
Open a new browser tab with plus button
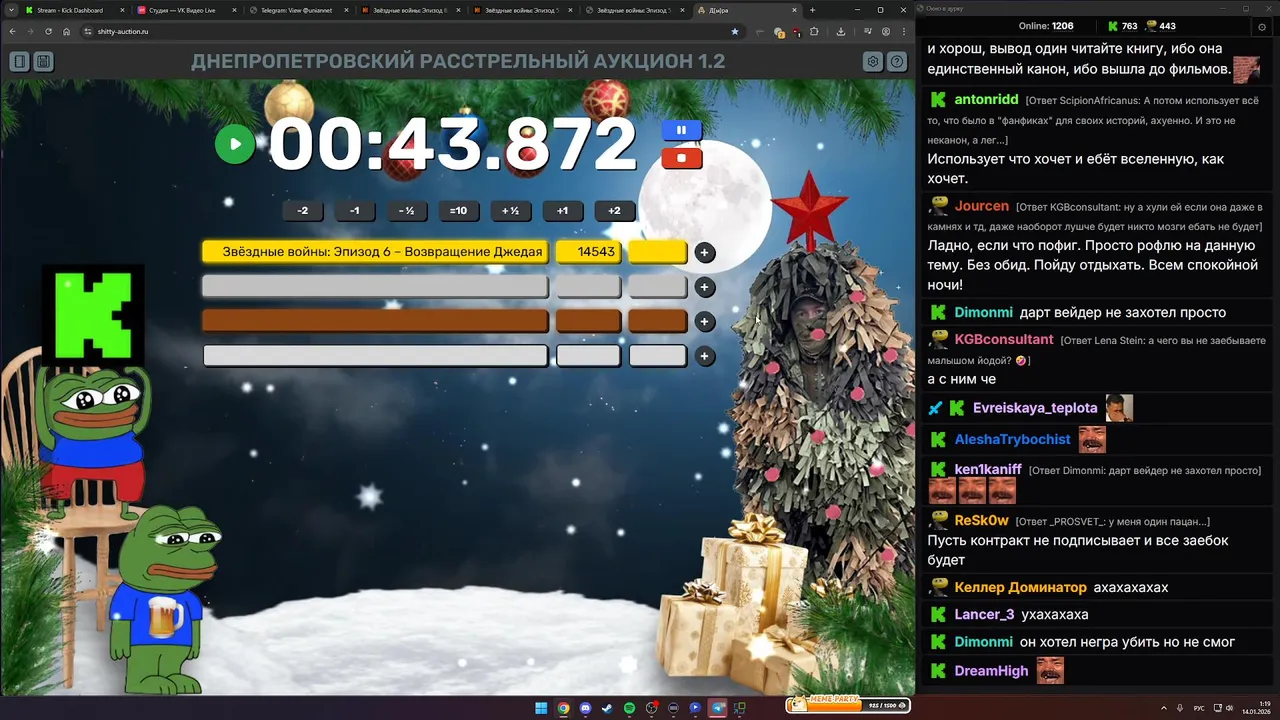pyautogui.click(x=812, y=10)
